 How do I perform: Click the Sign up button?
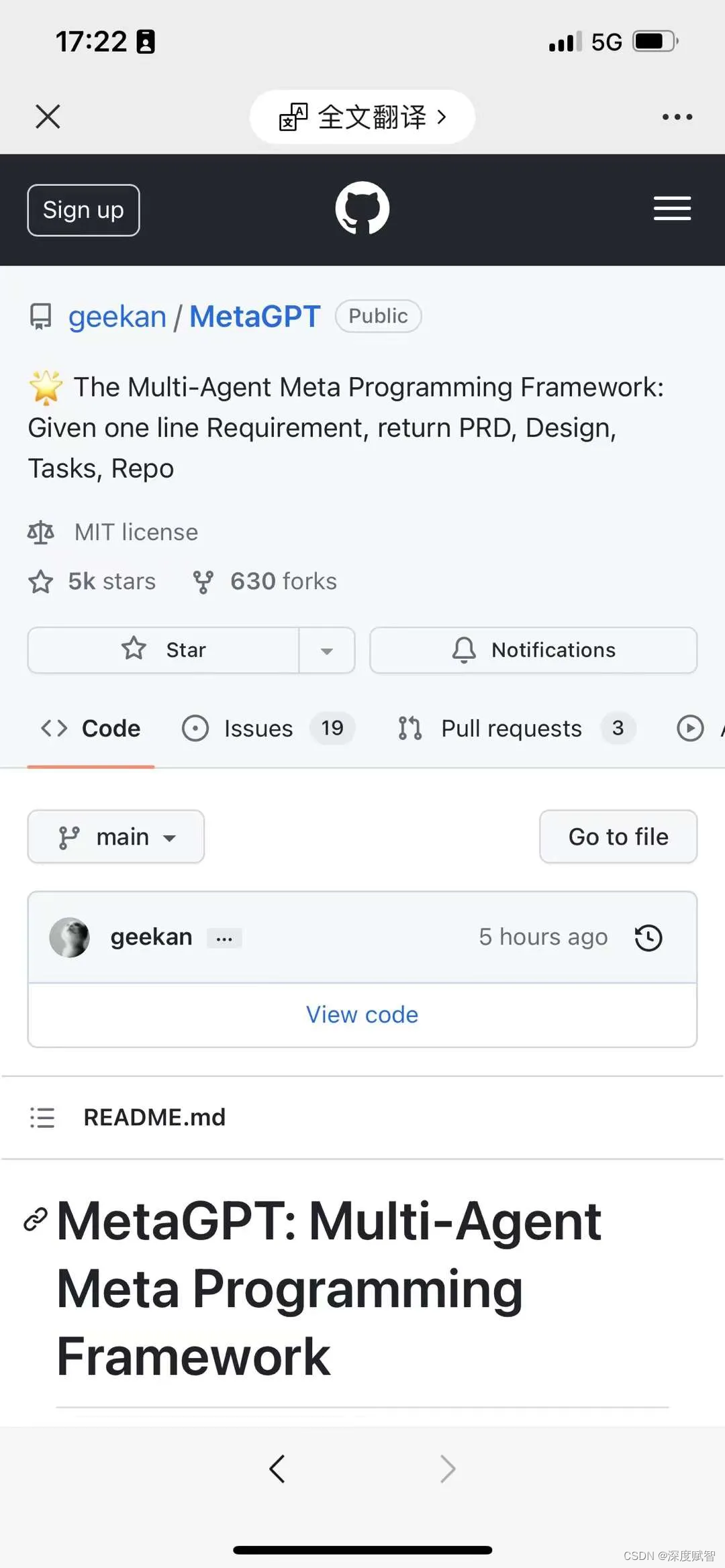[x=83, y=209]
